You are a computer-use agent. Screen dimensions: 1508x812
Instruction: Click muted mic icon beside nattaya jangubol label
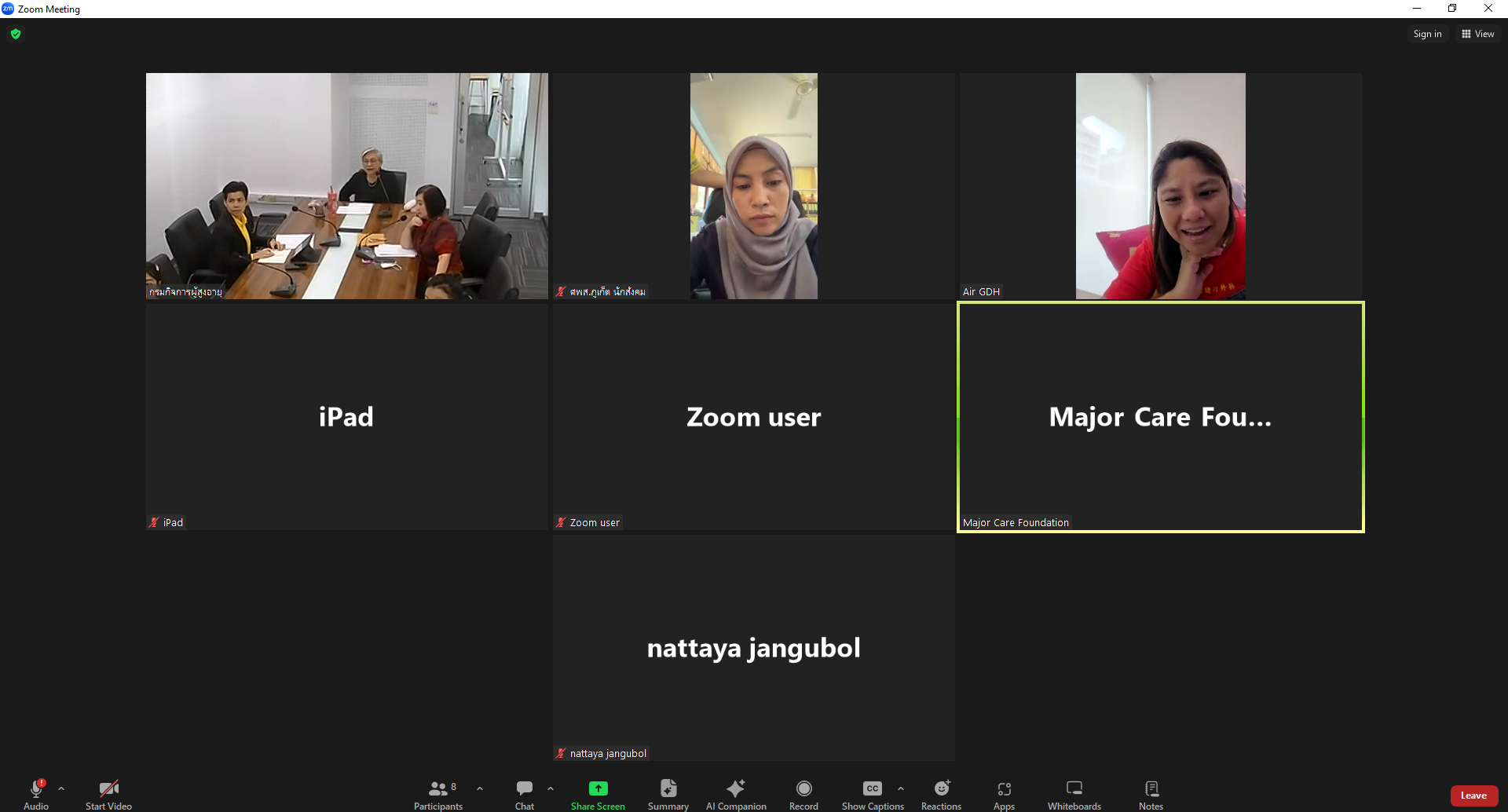(561, 753)
